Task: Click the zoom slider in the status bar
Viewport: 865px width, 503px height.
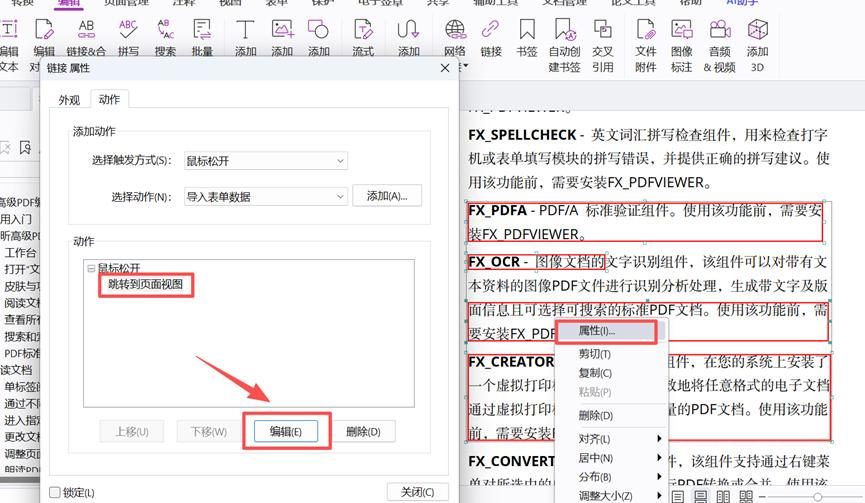Action: click(x=817, y=496)
